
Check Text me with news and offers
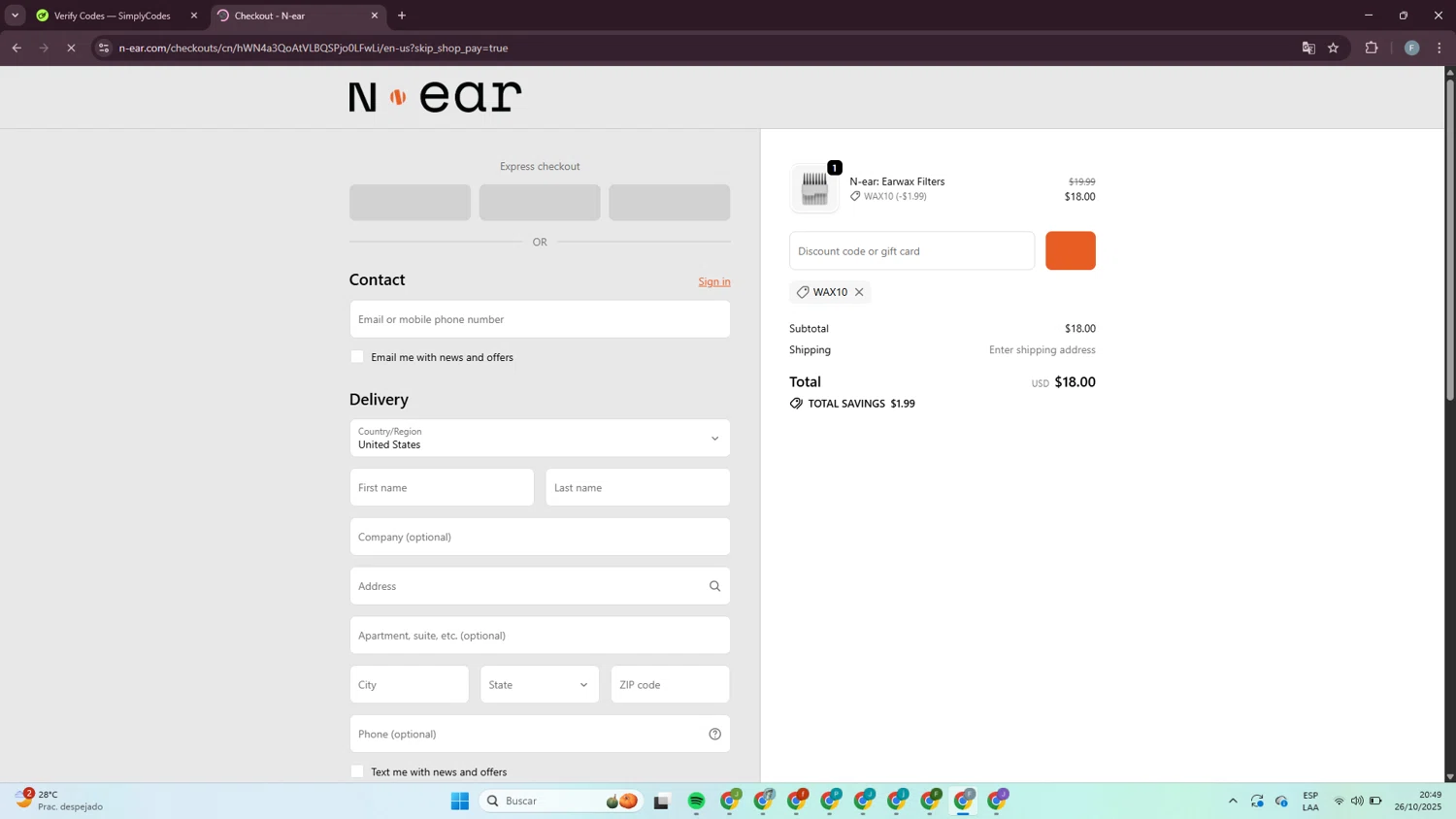(x=357, y=771)
